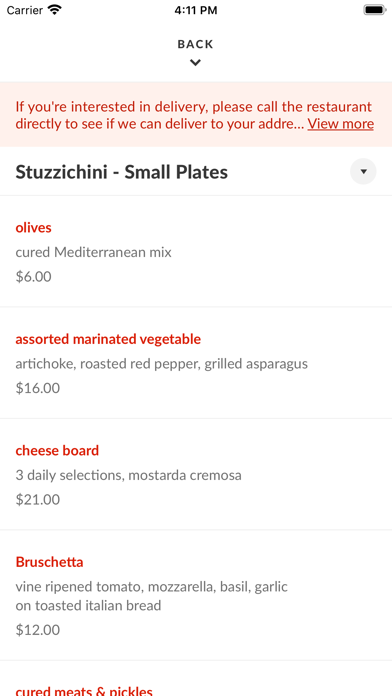Tap the artichoke, roasted red pepper description
392x696 pixels.
(162, 364)
